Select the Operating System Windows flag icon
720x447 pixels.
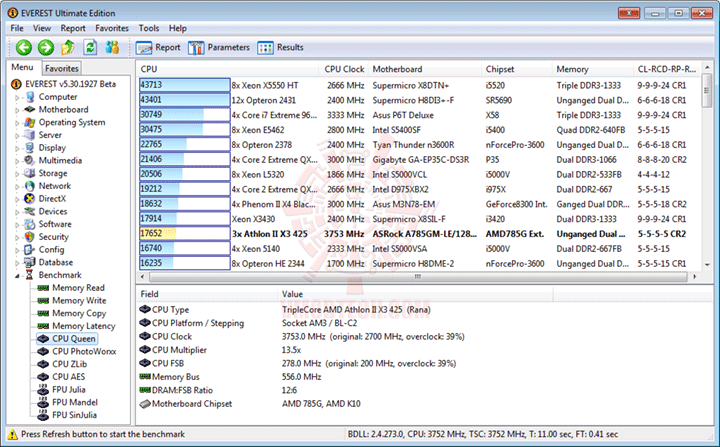(x=30, y=122)
